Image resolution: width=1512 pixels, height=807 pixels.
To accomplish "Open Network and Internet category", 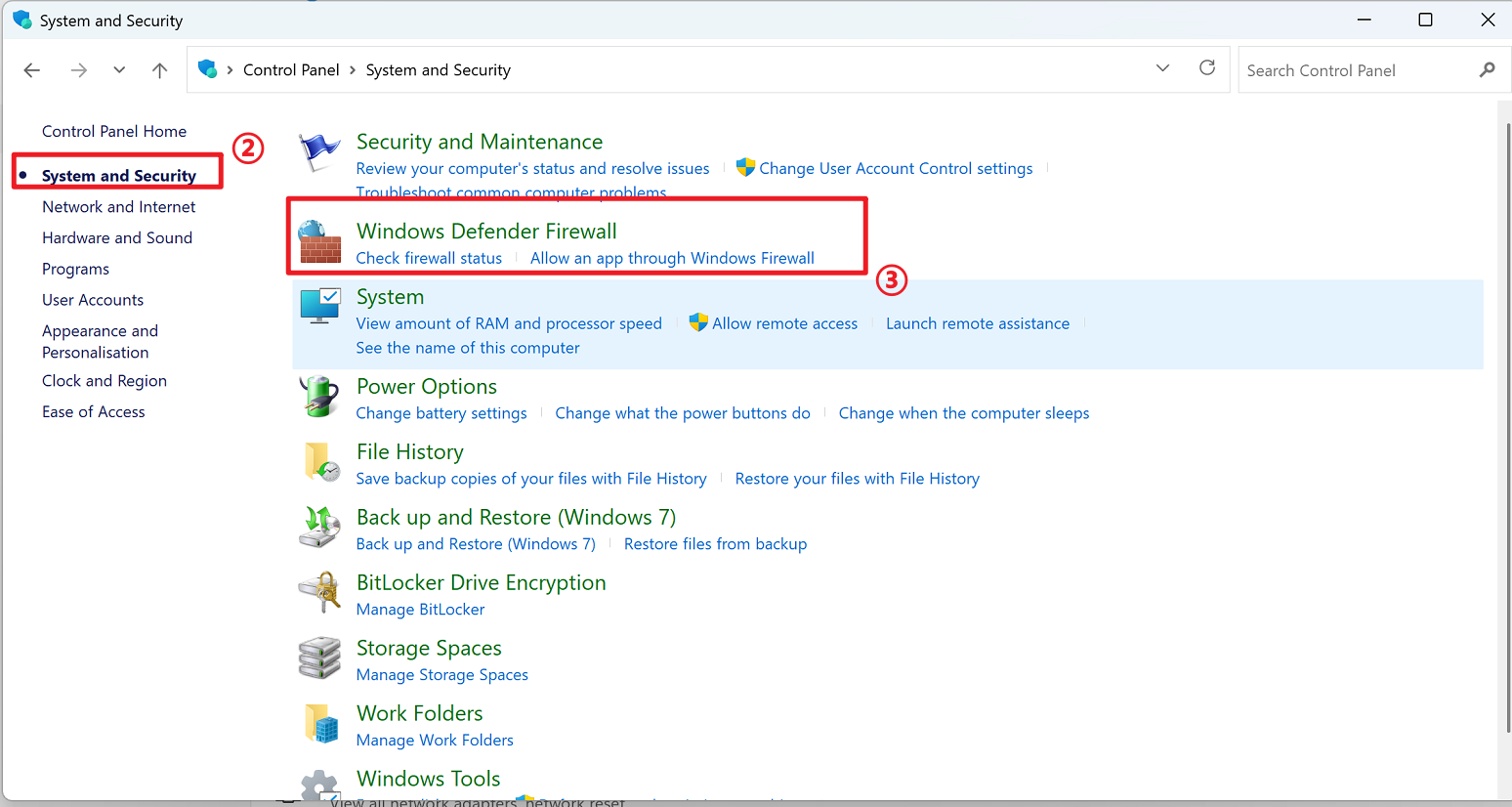I will click(118, 207).
